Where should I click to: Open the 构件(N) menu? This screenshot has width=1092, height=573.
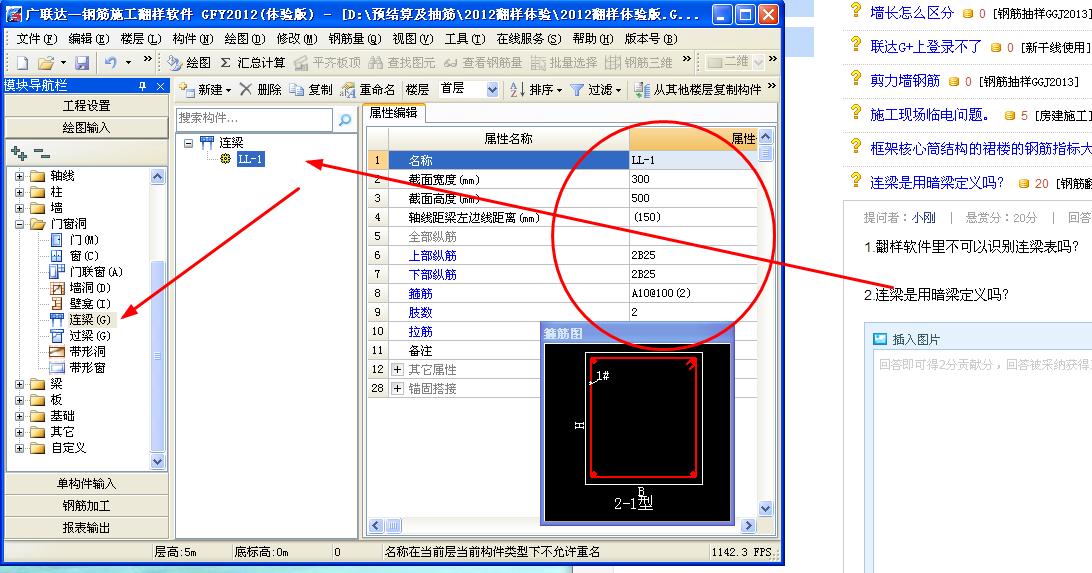coord(193,39)
